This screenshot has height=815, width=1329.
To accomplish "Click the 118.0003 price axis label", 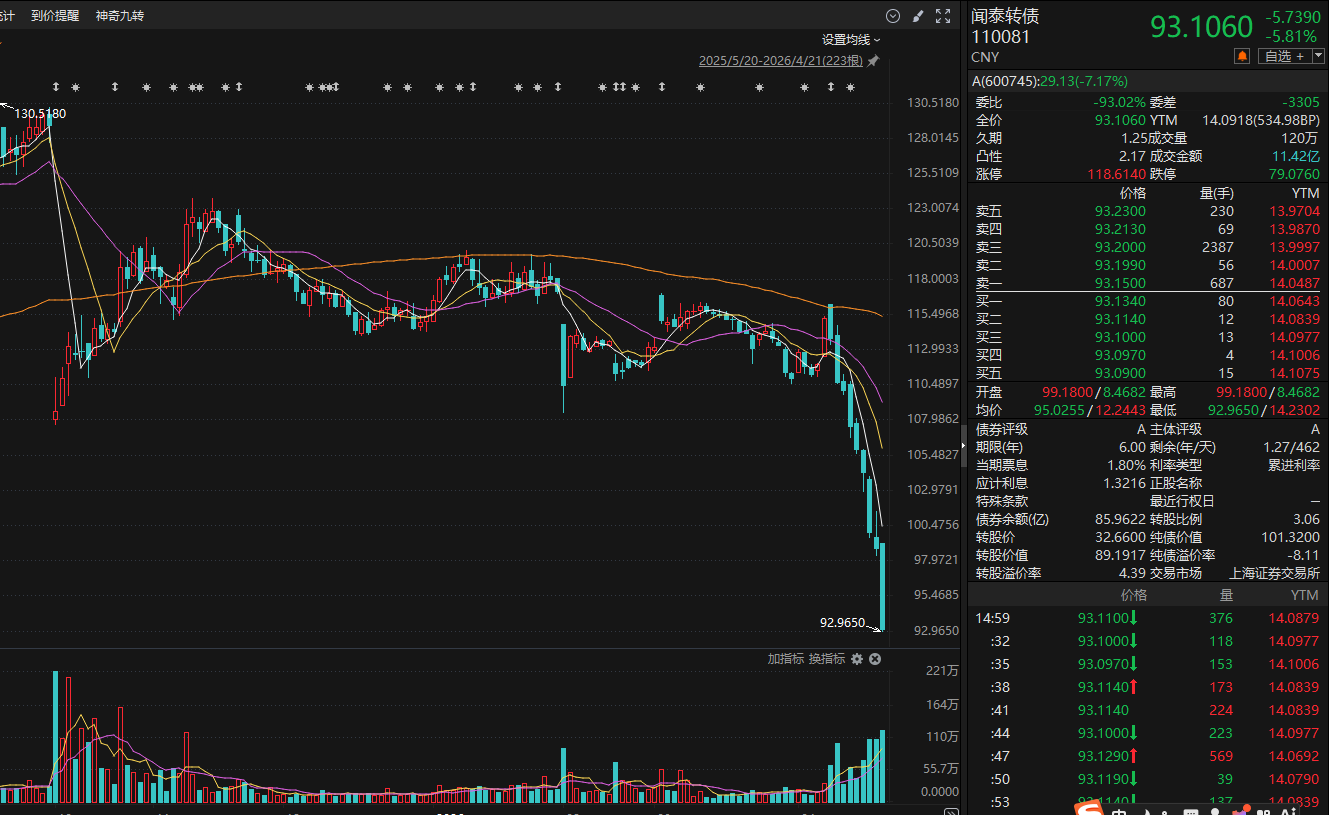I will 933,278.
